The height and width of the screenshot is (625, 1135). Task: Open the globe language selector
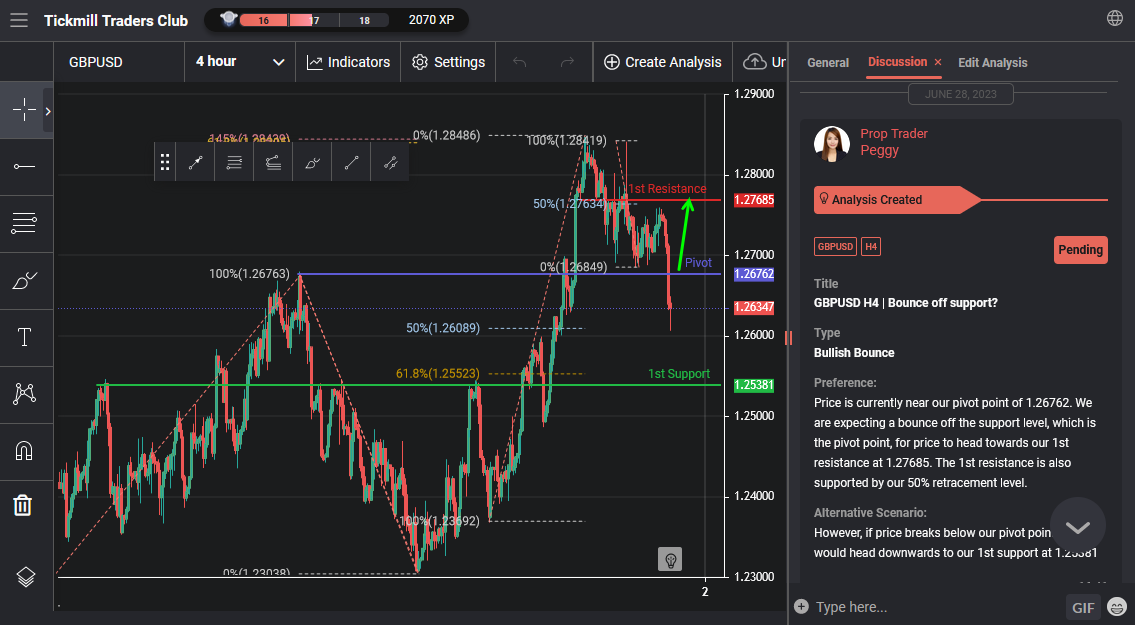pyautogui.click(x=1115, y=19)
